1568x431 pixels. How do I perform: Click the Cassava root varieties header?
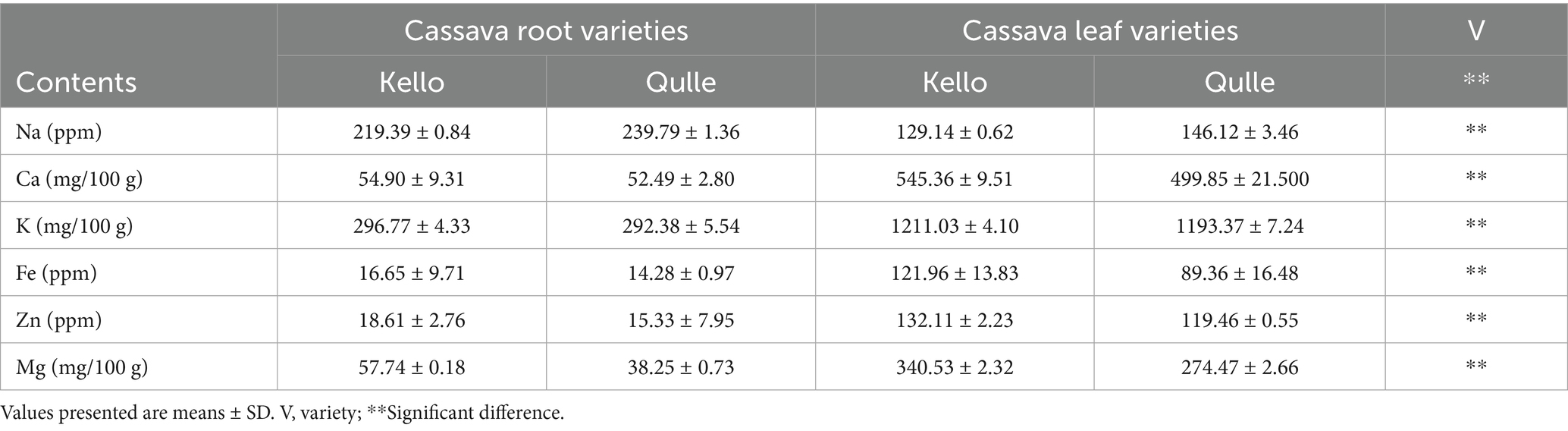point(546,31)
